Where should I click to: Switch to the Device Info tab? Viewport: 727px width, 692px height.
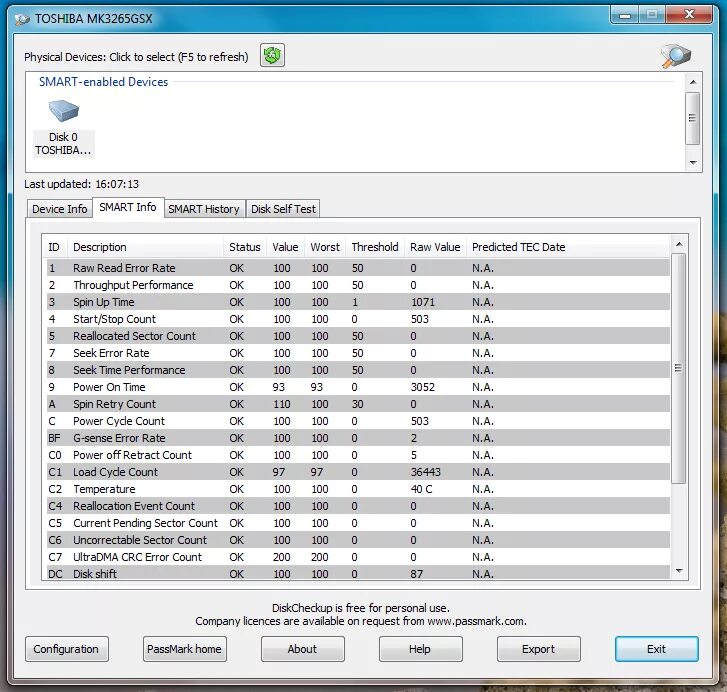tap(59, 209)
